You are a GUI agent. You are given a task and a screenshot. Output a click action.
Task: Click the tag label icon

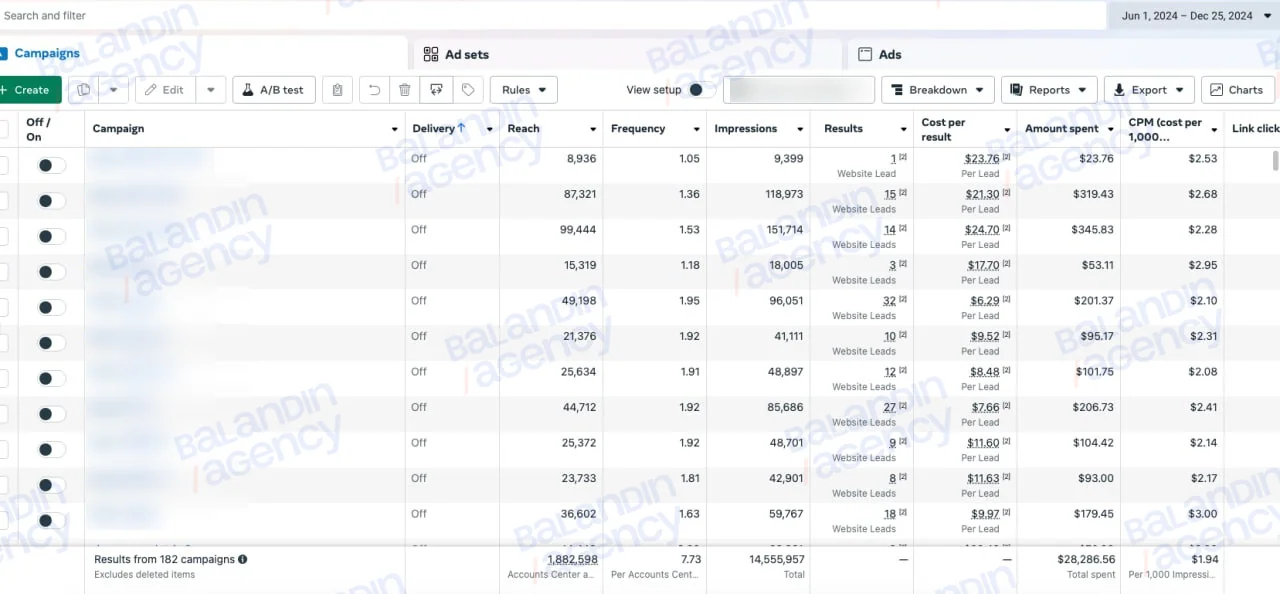point(467,90)
